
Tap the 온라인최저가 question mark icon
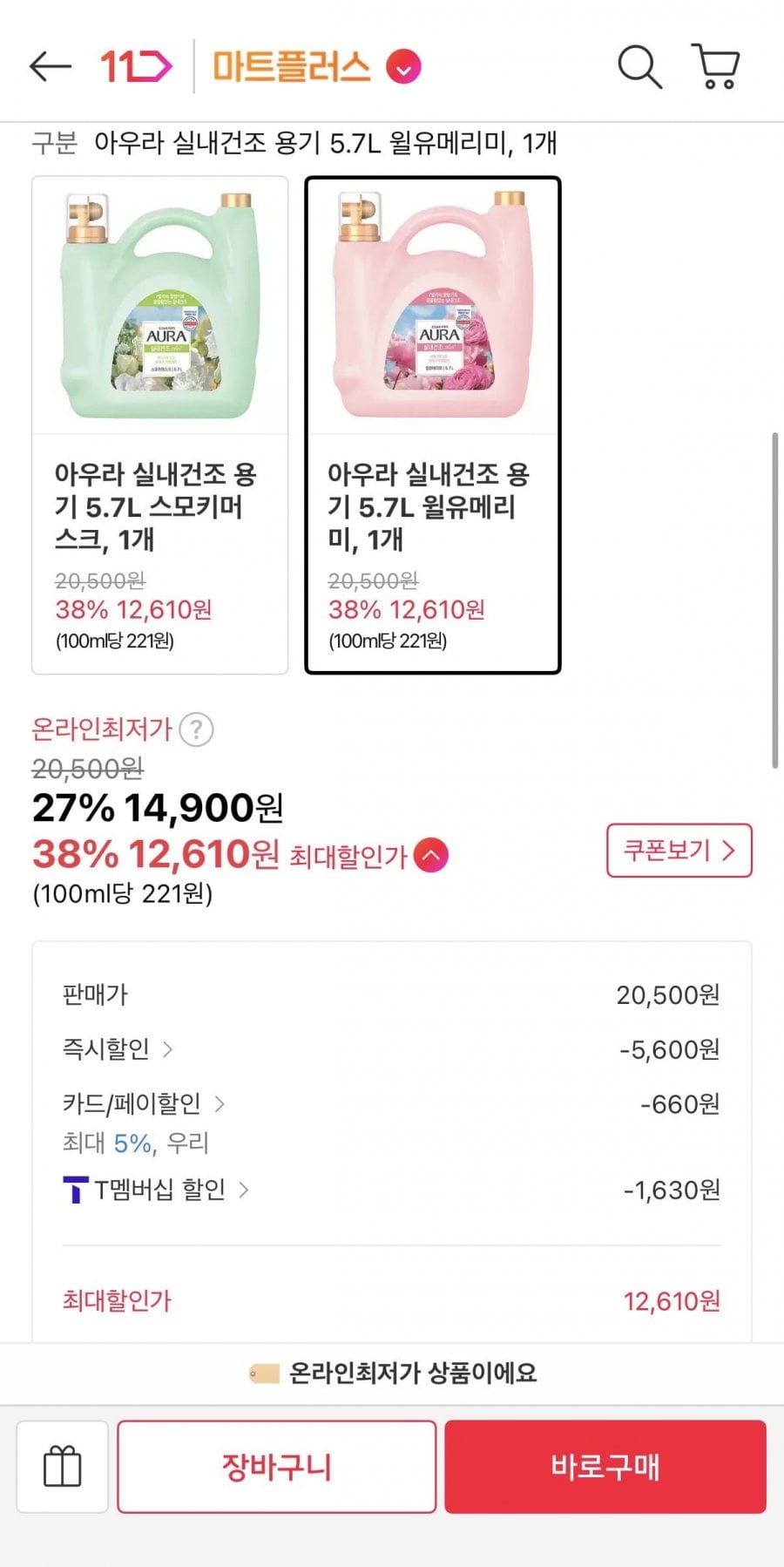pyautogui.click(x=197, y=729)
